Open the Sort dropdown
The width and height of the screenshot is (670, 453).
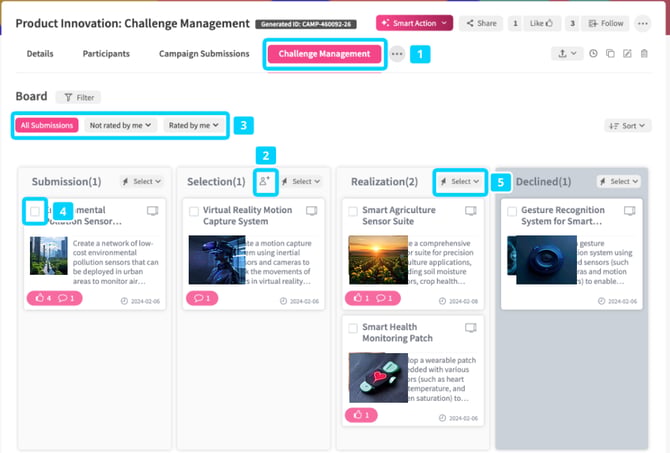click(627, 126)
